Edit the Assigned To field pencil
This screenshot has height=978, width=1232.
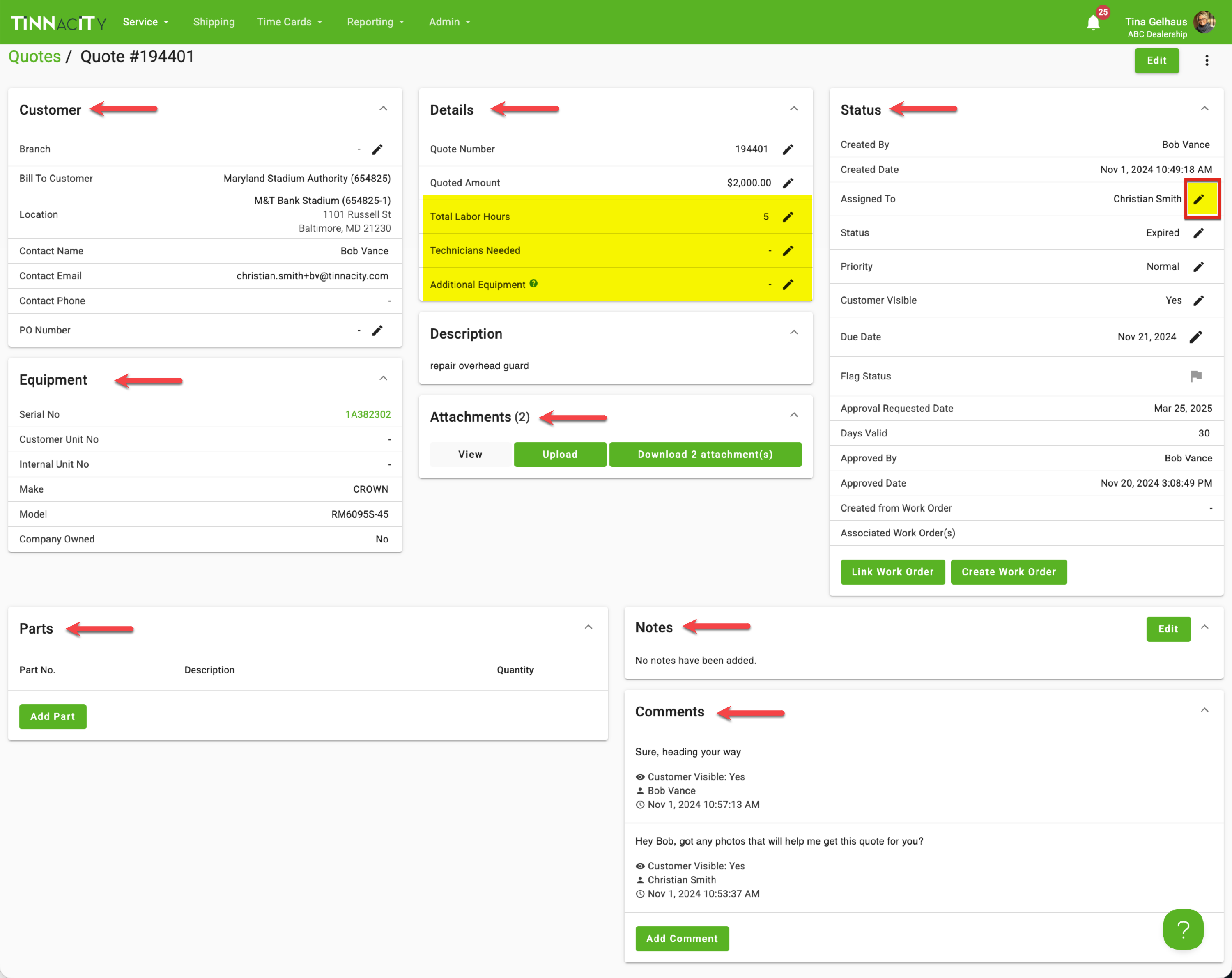(x=1199, y=199)
